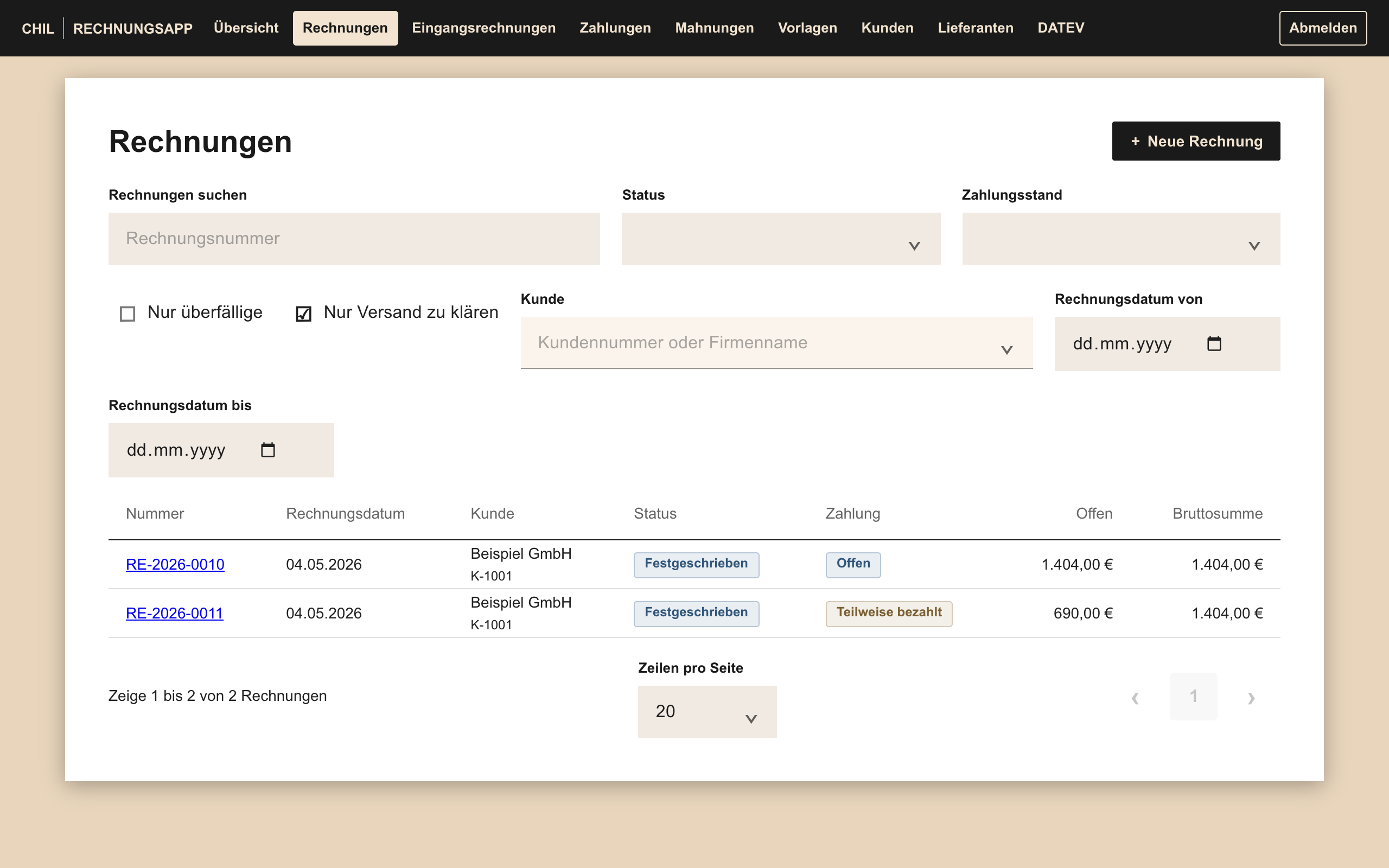Screen dimensions: 1389x868
Task: Click Neue Rechnung button
Action: tap(1196, 141)
